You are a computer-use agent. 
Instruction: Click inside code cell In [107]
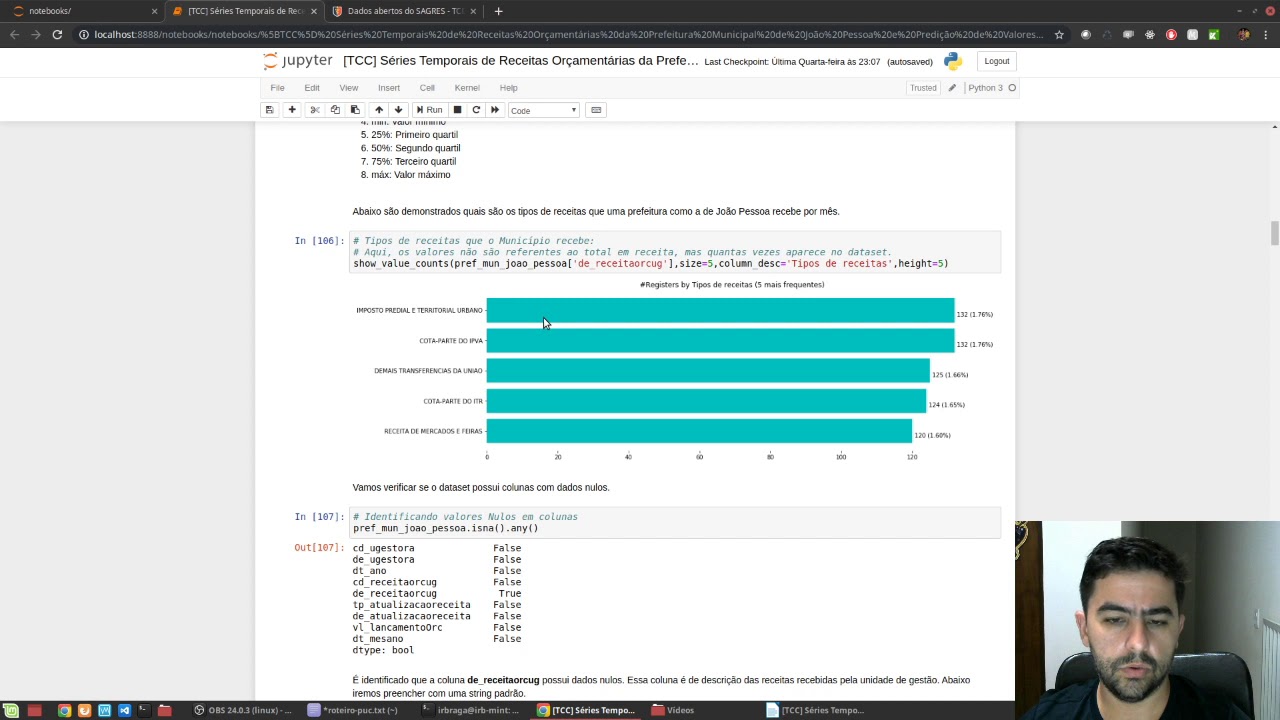click(x=675, y=523)
